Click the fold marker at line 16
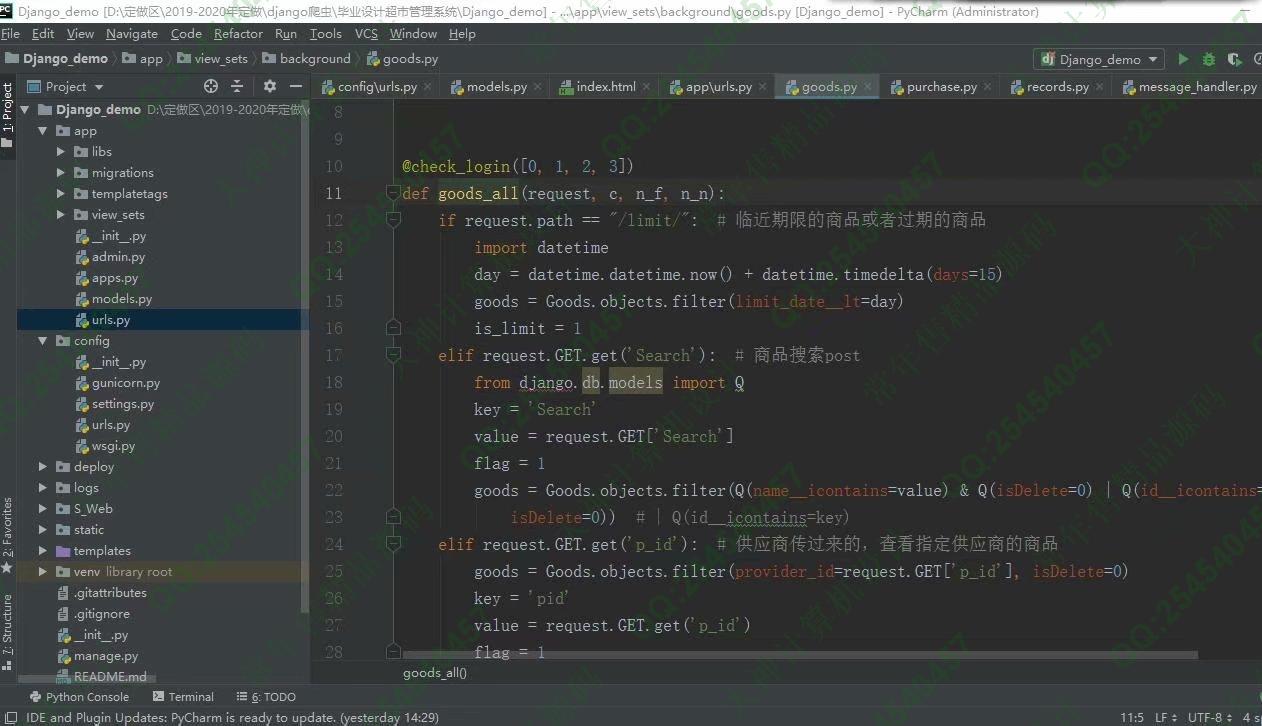Screen dimensions: 1262x726 point(393,328)
